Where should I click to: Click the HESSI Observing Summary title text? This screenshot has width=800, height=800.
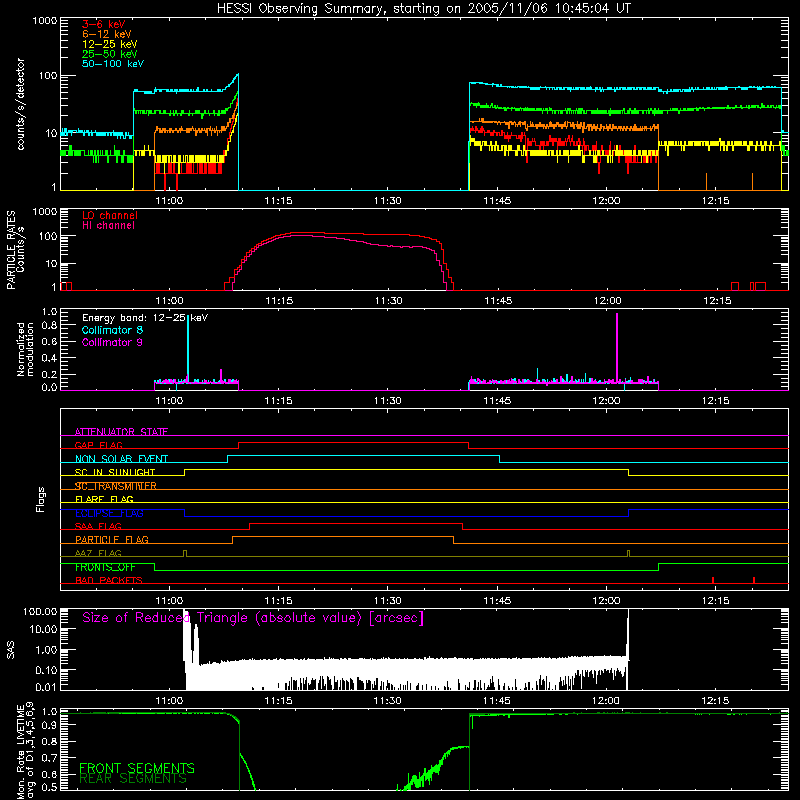[x=424, y=9]
